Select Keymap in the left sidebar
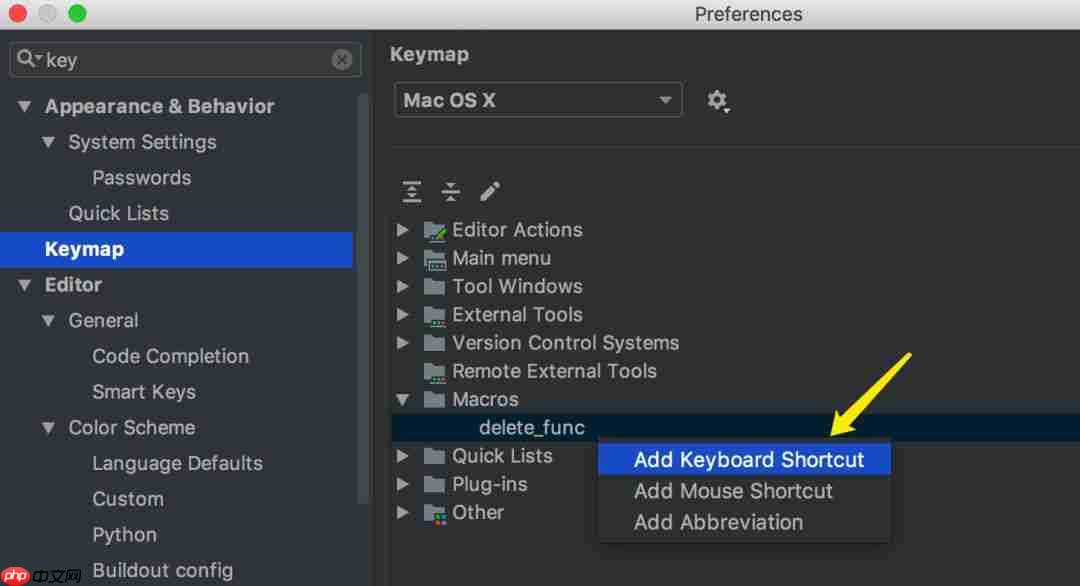 pyautogui.click(x=84, y=249)
